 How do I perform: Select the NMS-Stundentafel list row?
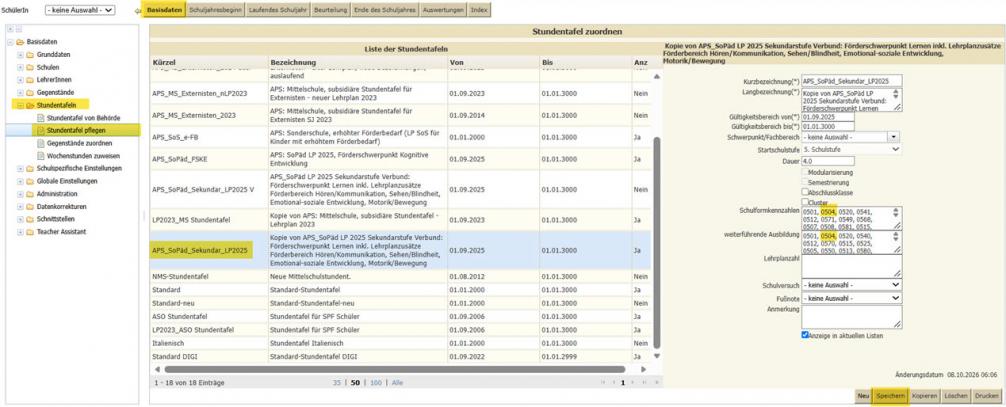pos(400,277)
